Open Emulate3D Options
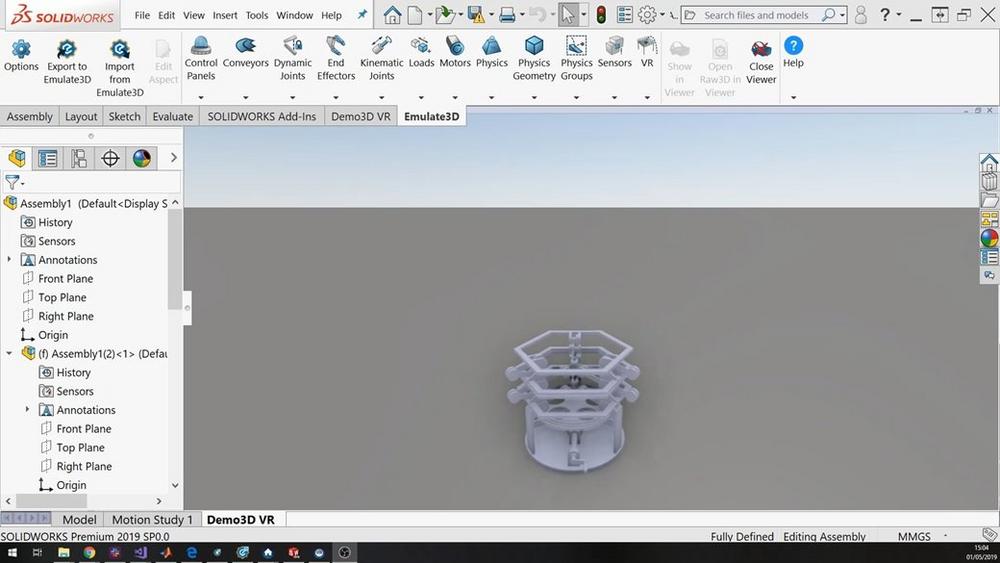The height and width of the screenshot is (563, 1000). point(21,50)
